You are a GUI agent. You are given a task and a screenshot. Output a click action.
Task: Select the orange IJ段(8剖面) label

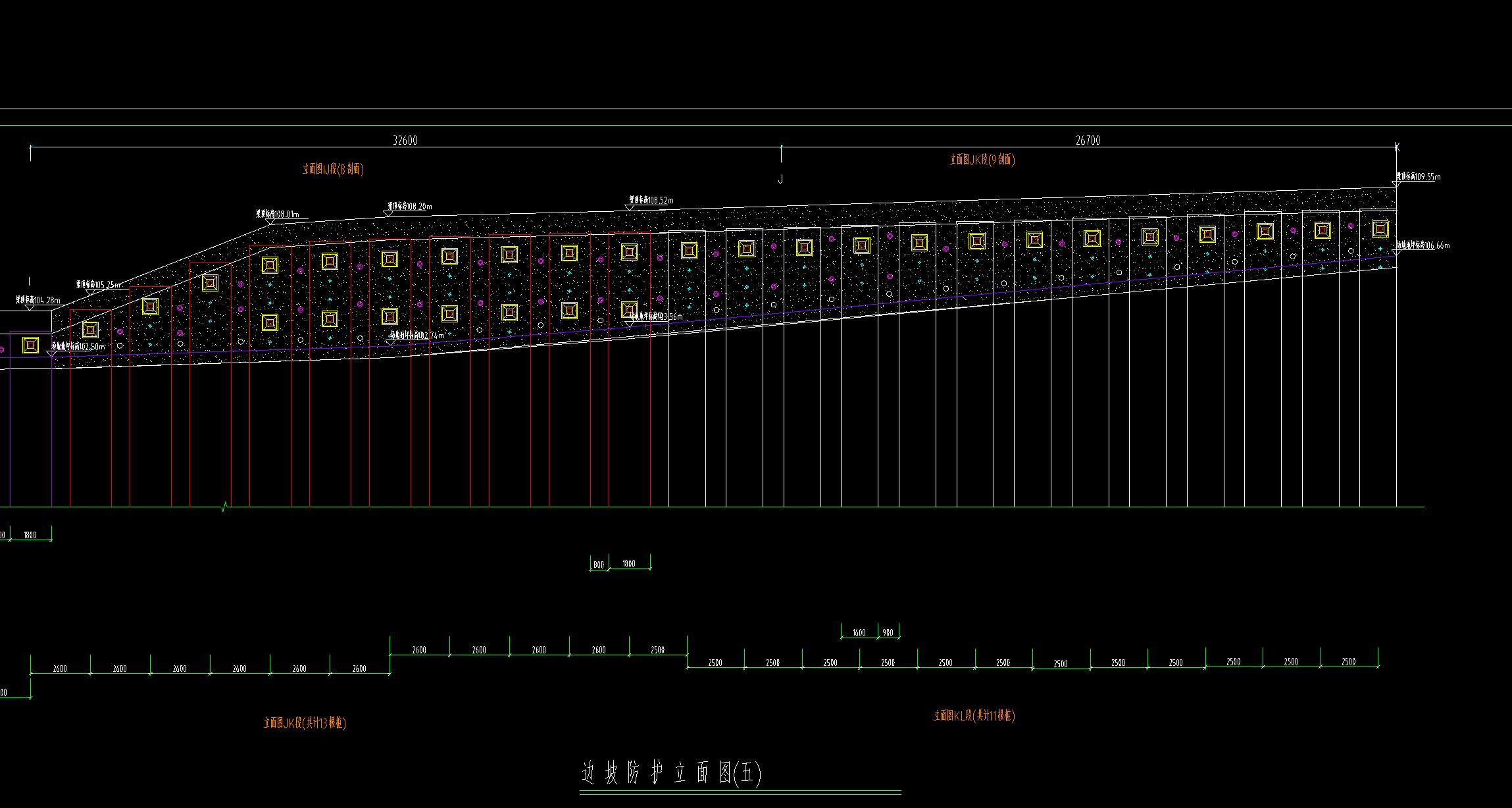333,169
